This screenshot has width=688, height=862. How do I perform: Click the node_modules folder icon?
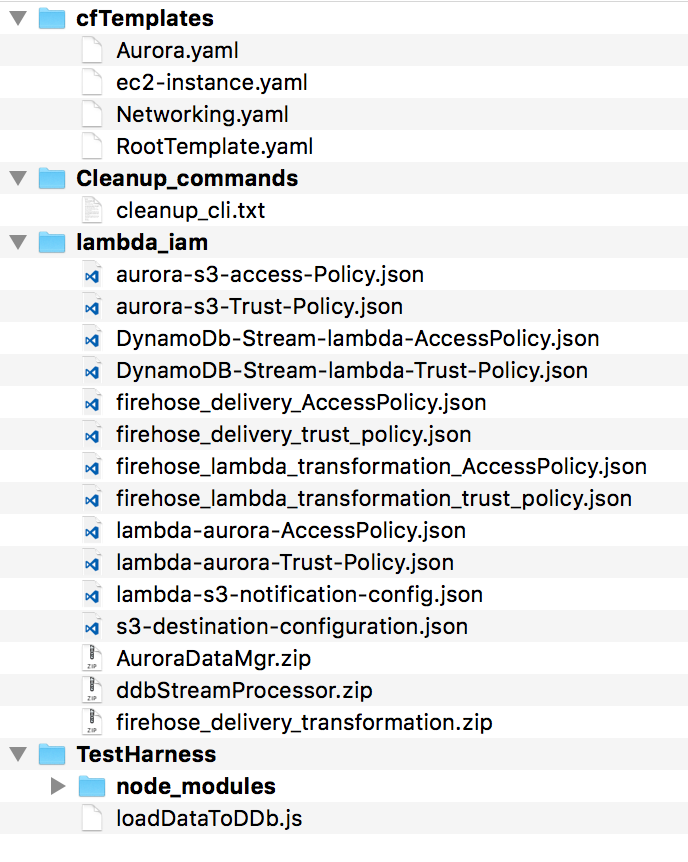point(92,786)
